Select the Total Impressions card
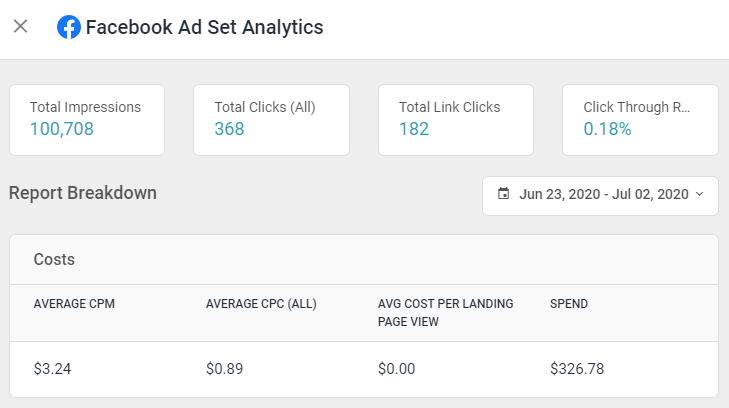Screen dimensions: 729x408 tap(86, 119)
